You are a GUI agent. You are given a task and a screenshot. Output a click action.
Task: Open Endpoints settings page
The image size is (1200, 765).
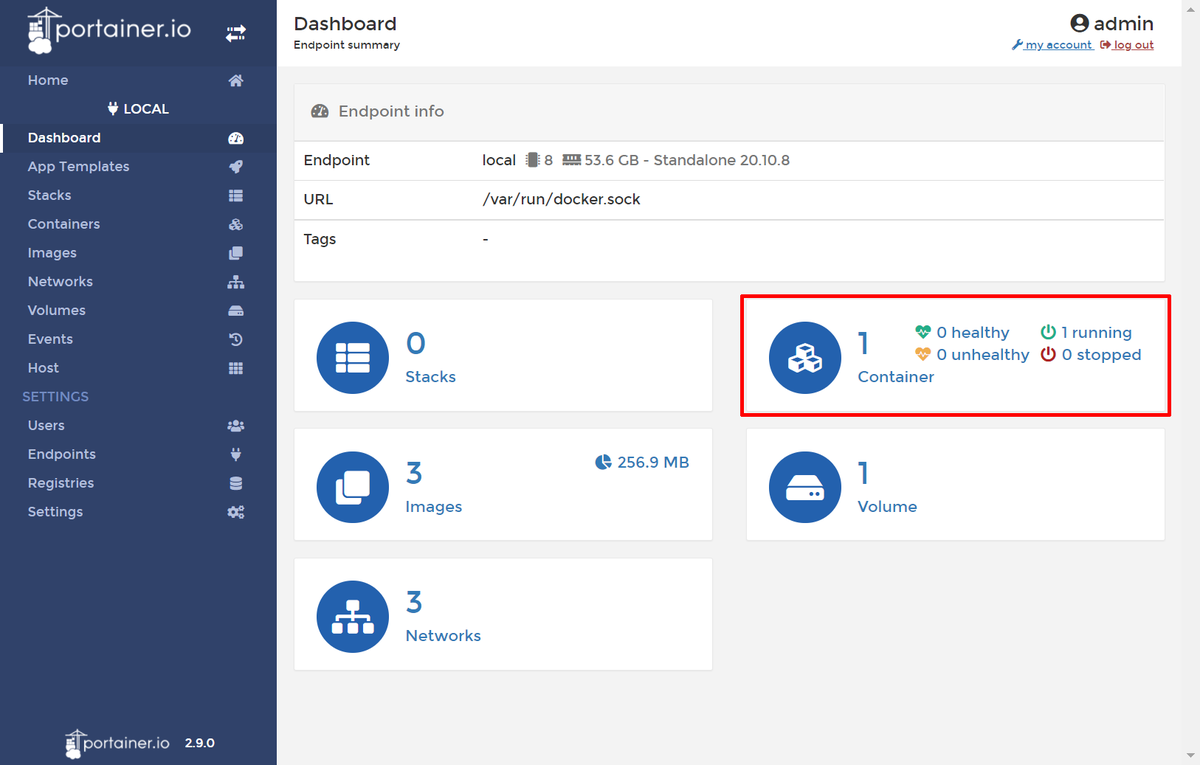click(x=62, y=454)
